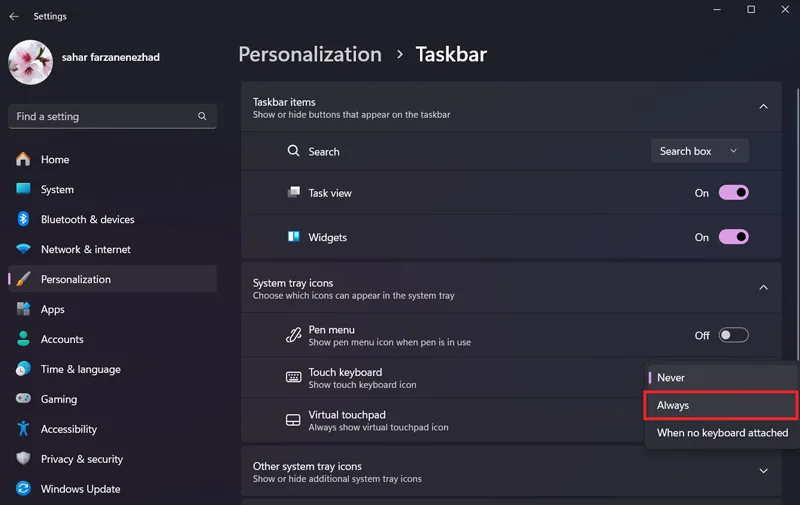The height and width of the screenshot is (505, 800).
Task: Choose Always for touch keyboard
Action: [x=721, y=405]
